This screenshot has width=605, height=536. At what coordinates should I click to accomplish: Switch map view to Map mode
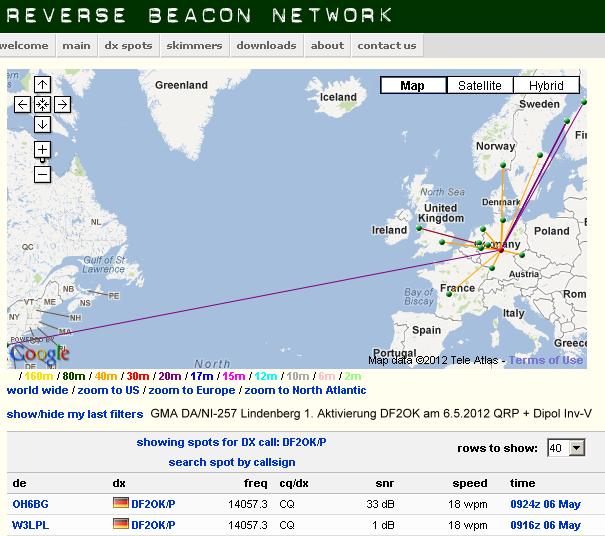tap(413, 85)
